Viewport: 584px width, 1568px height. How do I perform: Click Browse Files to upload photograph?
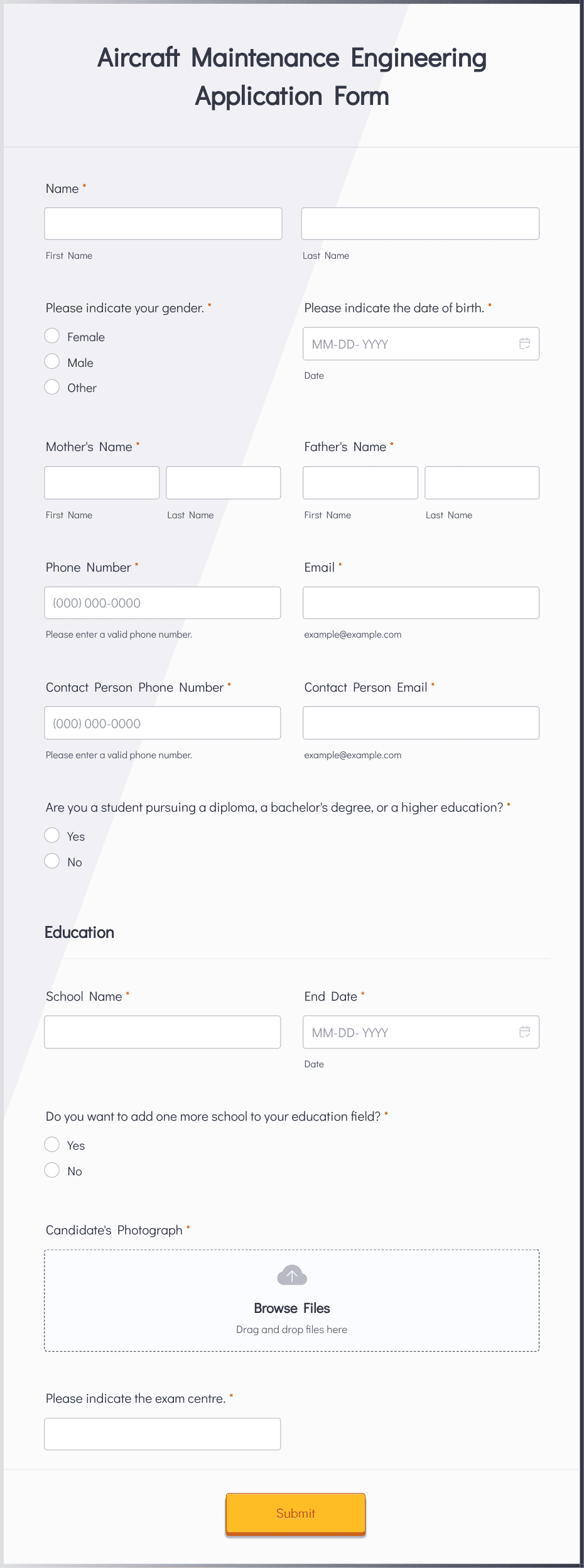[x=292, y=1308]
